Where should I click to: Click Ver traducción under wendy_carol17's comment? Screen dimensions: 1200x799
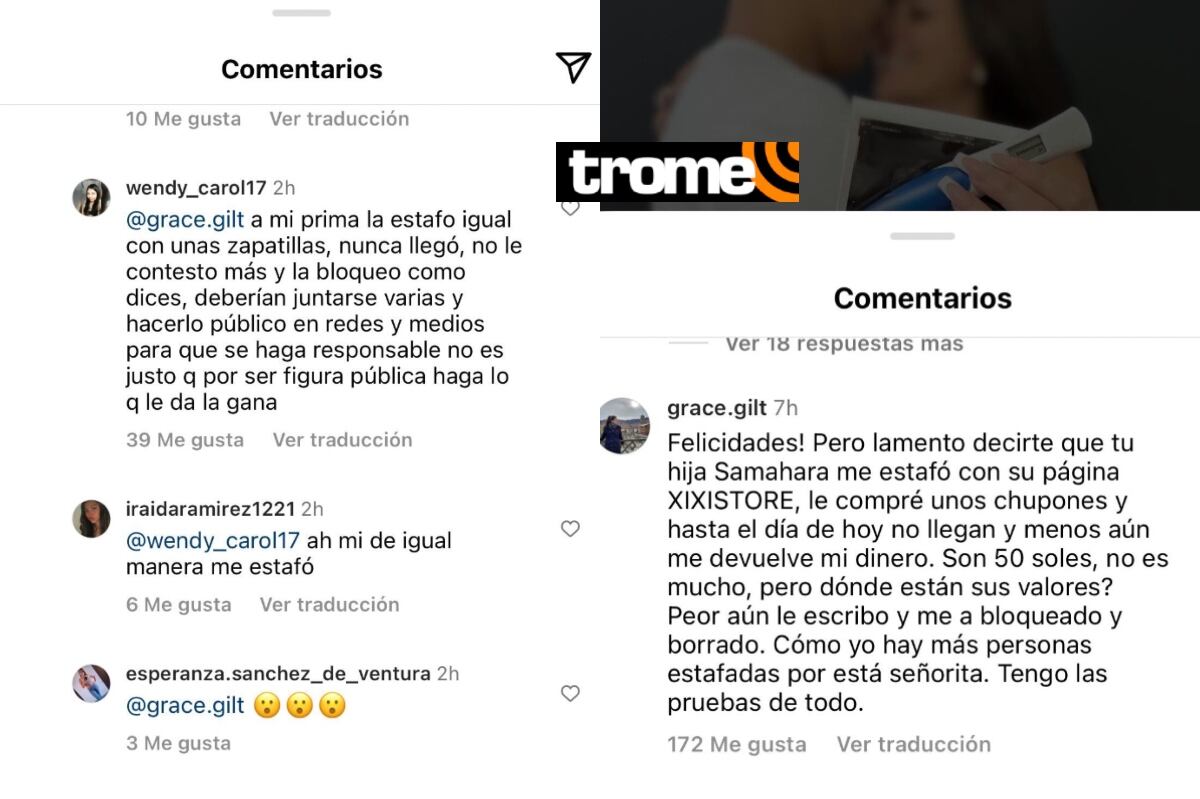(x=342, y=439)
